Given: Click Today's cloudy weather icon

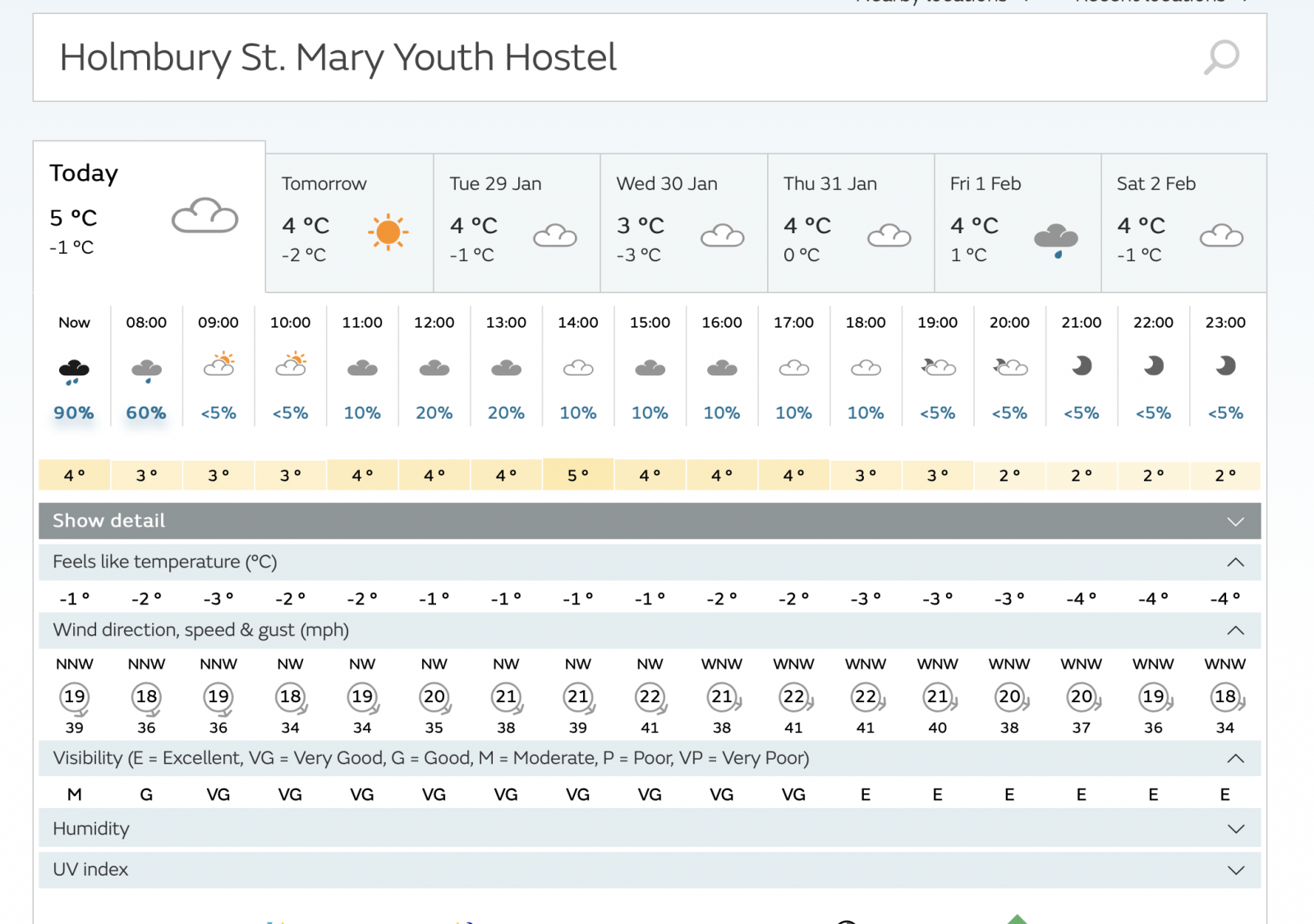Looking at the screenshot, I should (204, 216).
